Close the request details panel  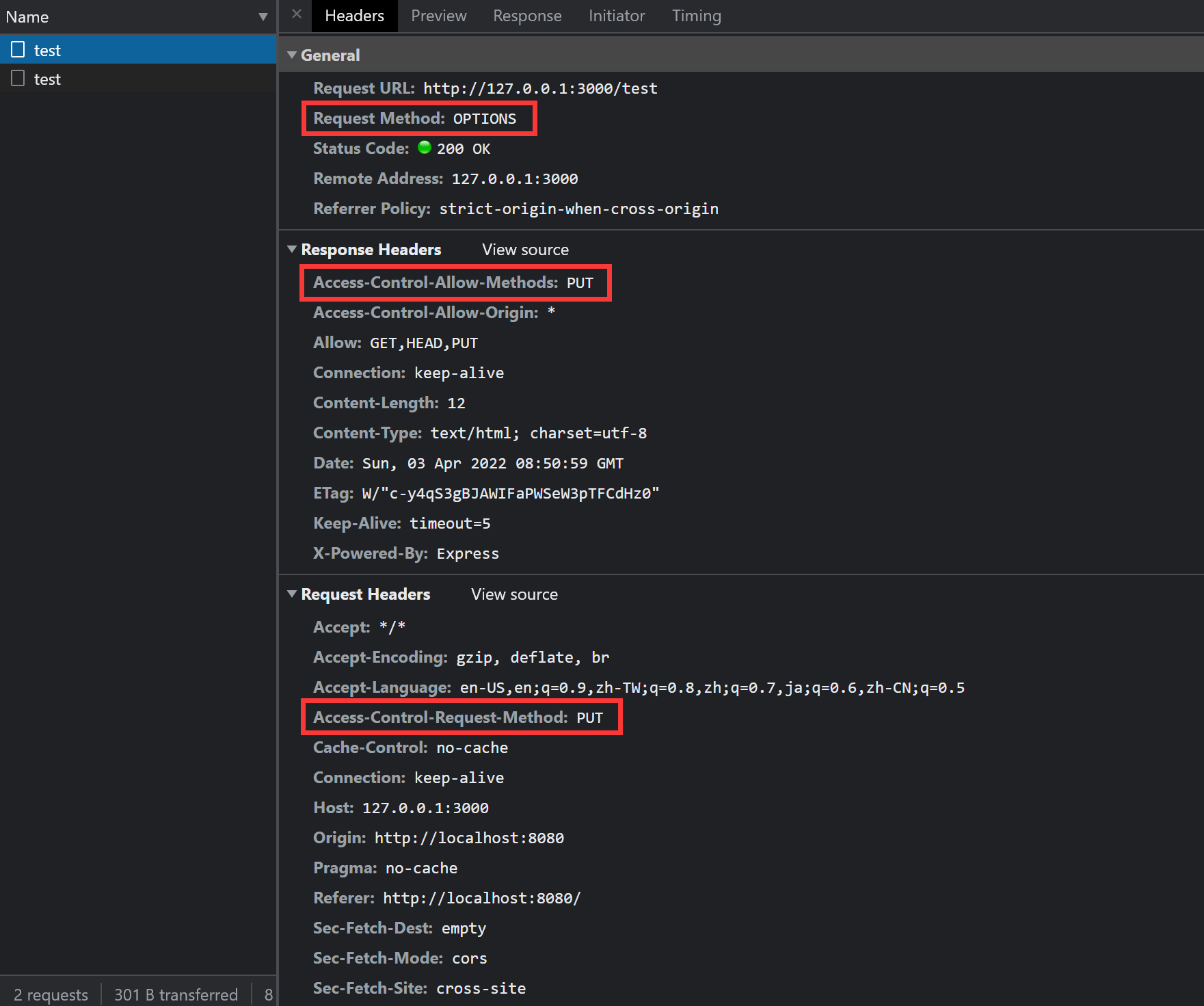[x=296, y=14]
